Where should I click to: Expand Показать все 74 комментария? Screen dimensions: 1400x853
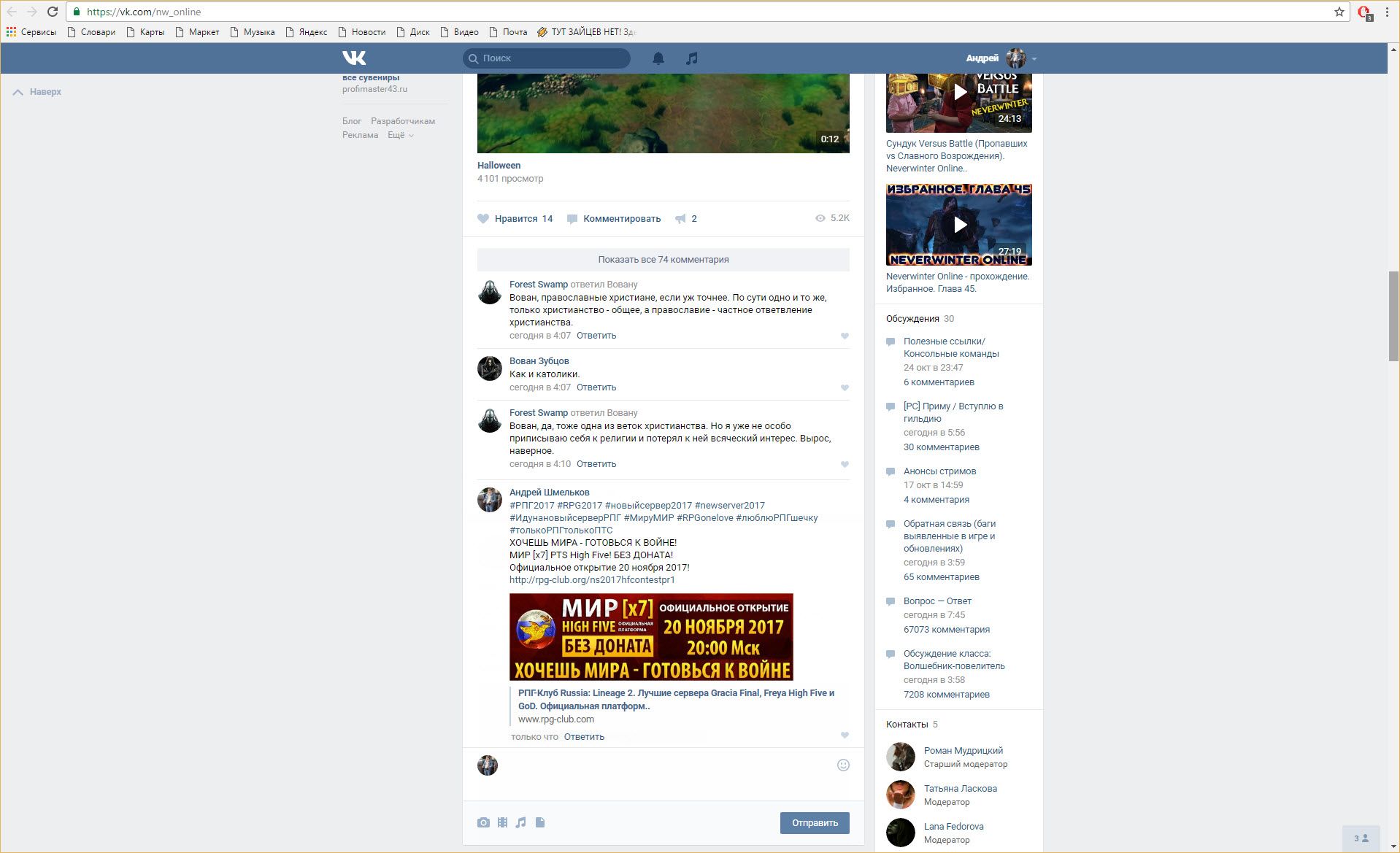pos(664,260)
